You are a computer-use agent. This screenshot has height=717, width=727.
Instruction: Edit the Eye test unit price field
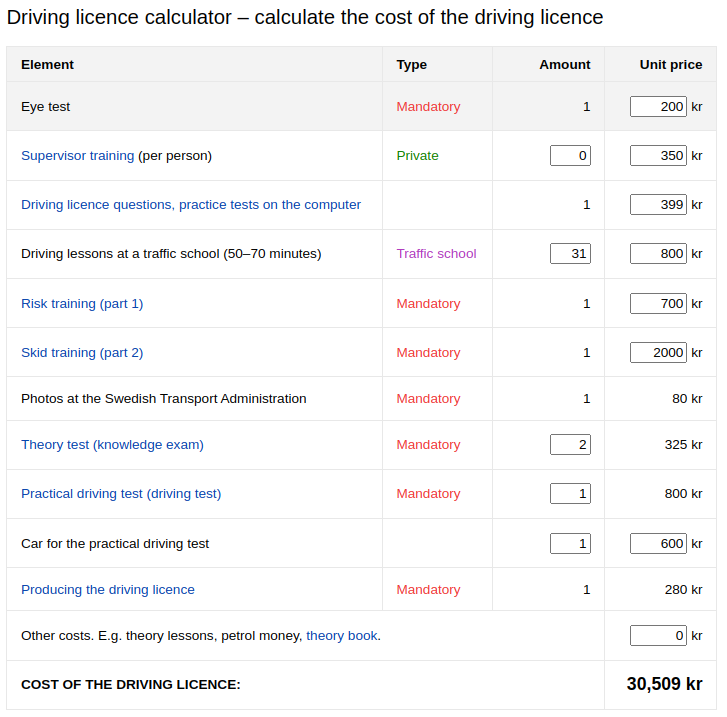point(658,107)
